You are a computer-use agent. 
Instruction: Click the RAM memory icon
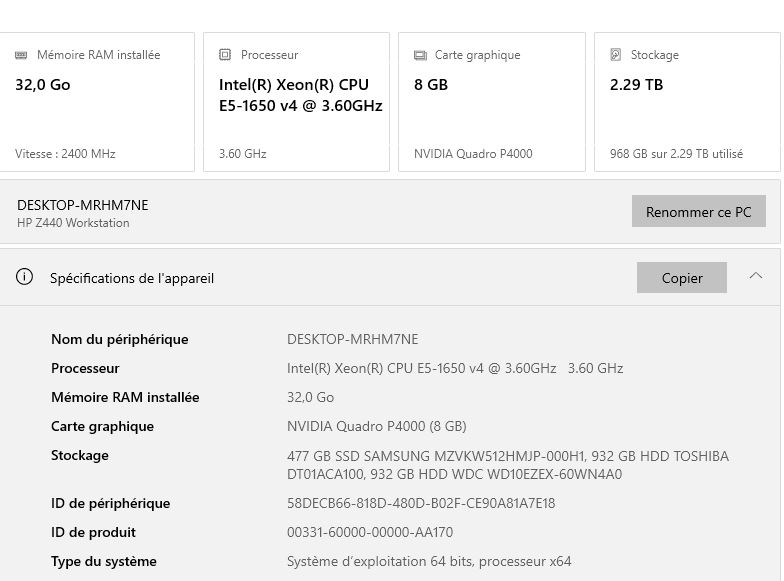tap(22, 55)
